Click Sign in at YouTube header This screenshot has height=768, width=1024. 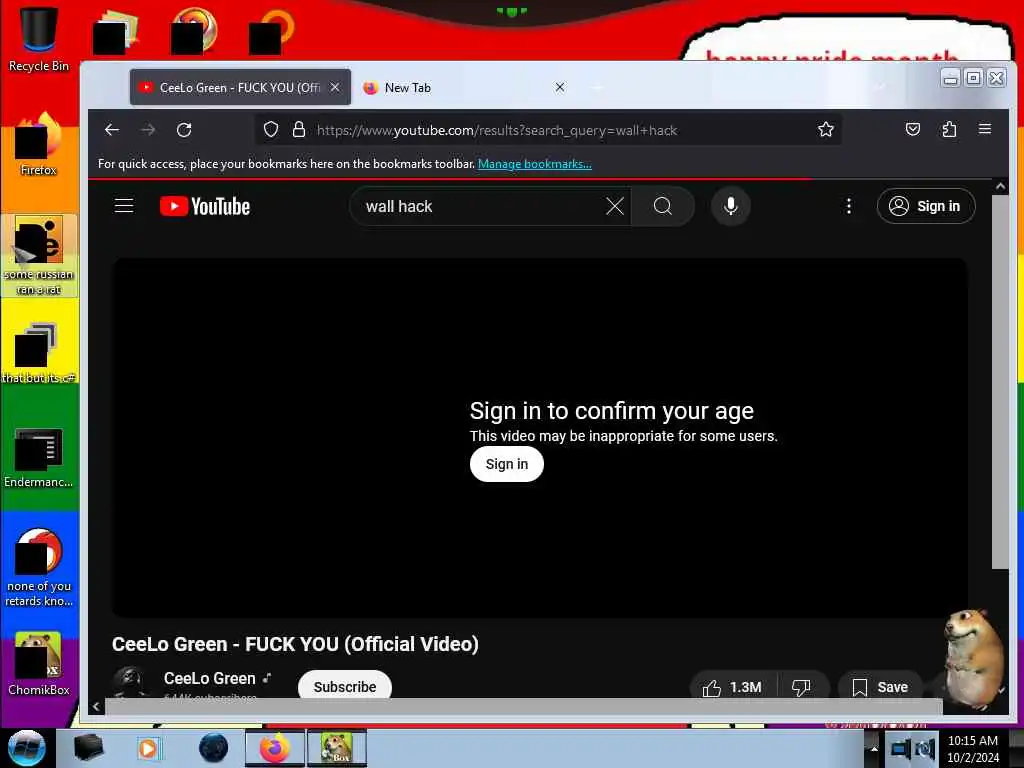pyautogui.click(x=926, y=206)
